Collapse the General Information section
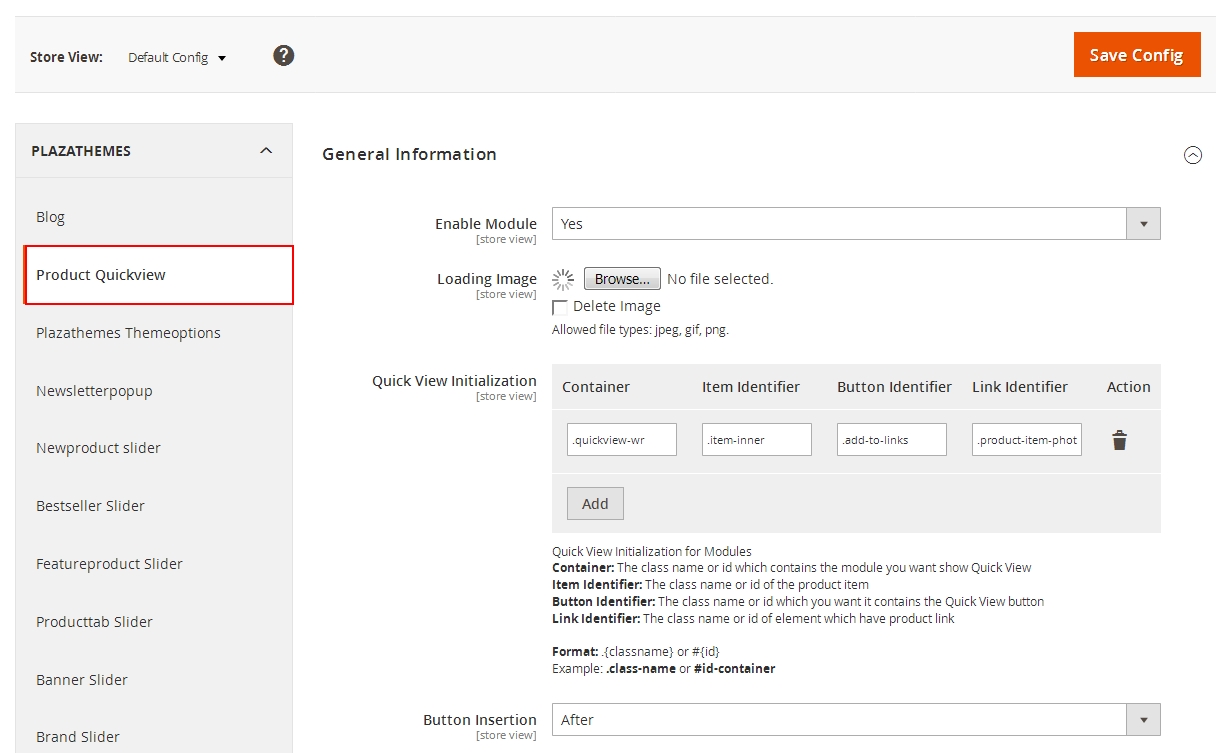Image resolution: width=1230 pixels, height=753 pixels. pyautogui.click(x=1192, y=155)
